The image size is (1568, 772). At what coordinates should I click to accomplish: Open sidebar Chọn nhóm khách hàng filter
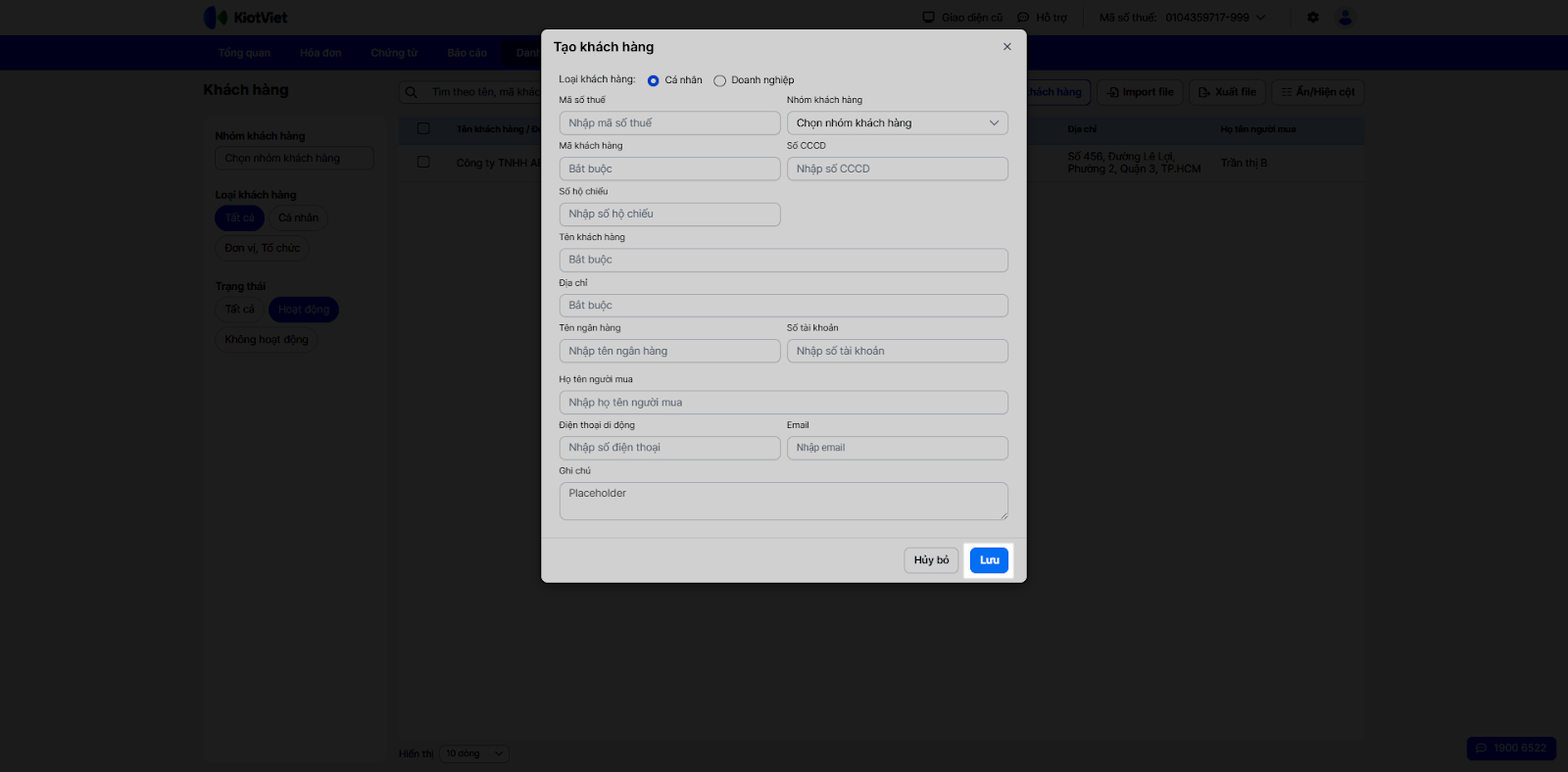[294, 158]
